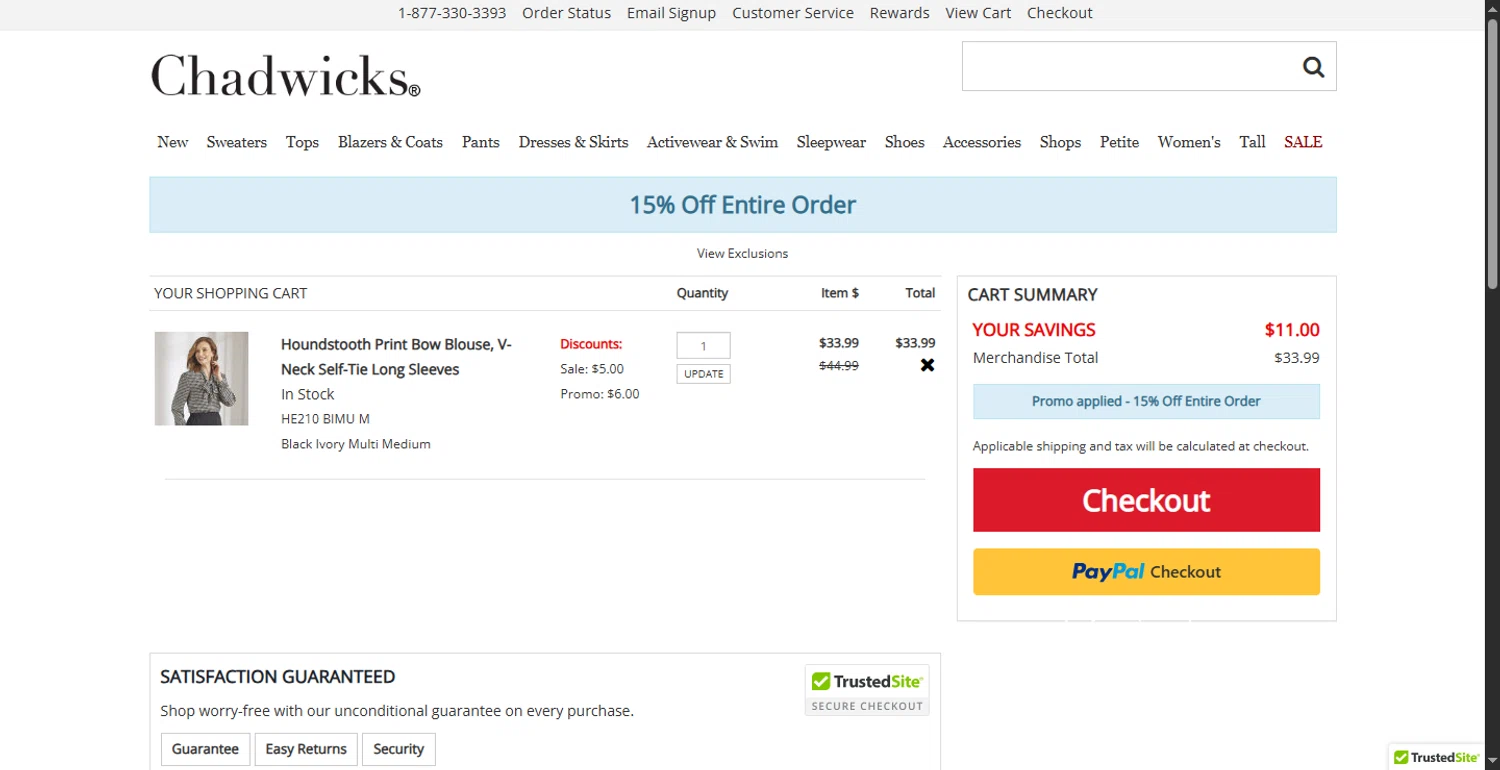Image resolution: width=1500 pixels, height=770 pixels.
Task: Open the Pants category
Action: [481, 142]
